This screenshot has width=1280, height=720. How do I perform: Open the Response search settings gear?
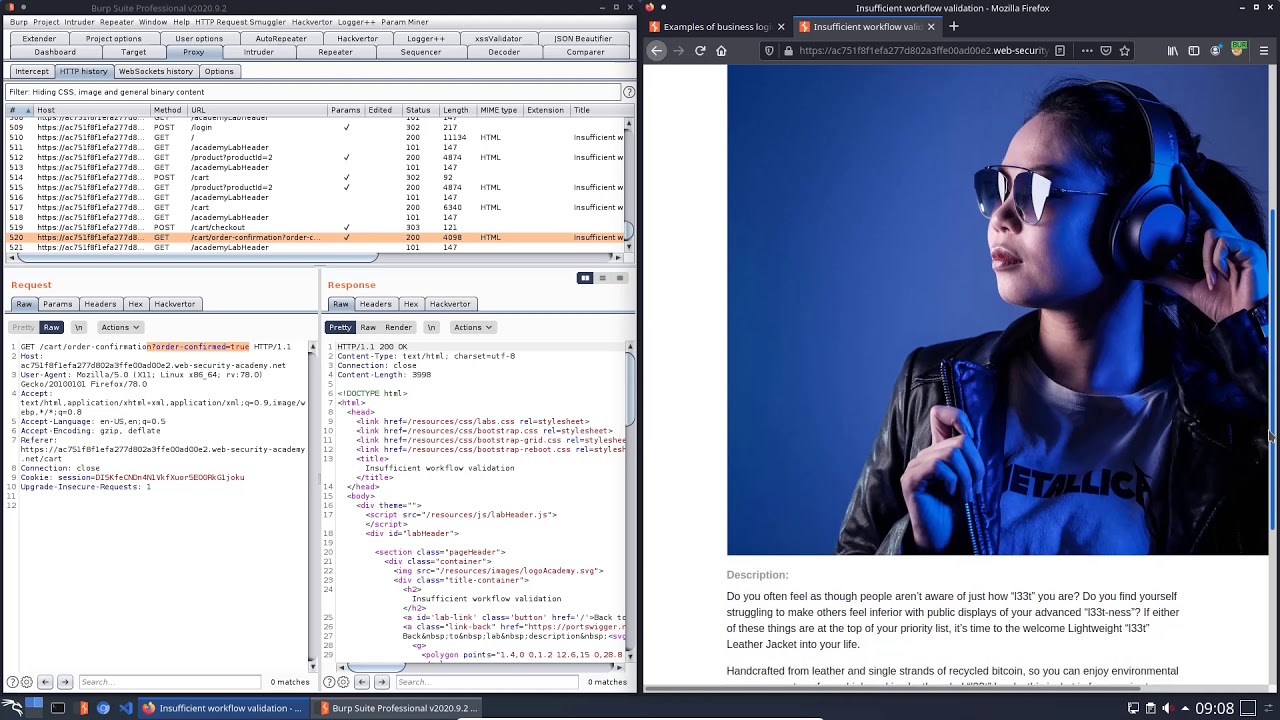pyautogui.click(x=343, y=682)
